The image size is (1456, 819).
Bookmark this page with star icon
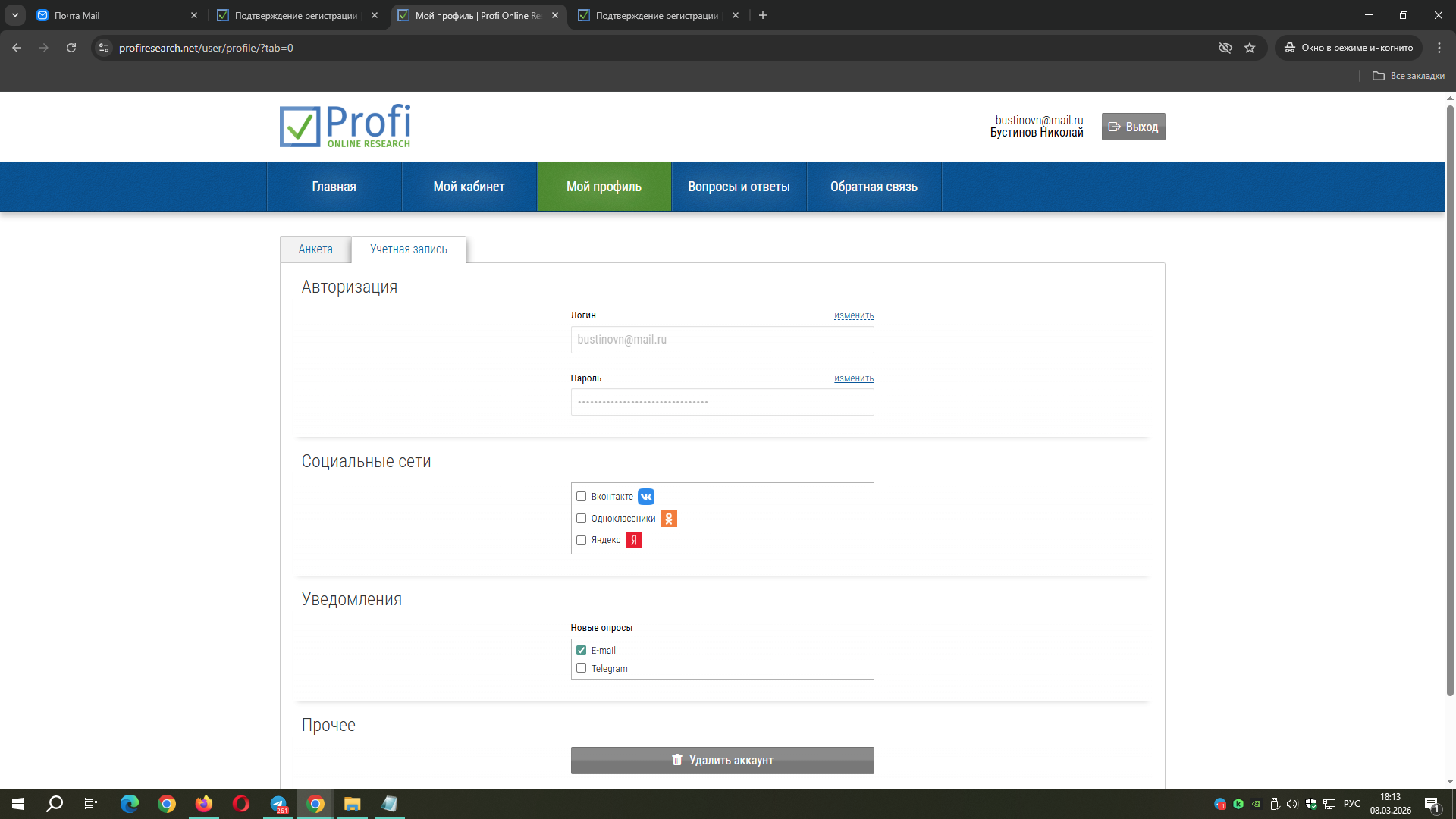point(1250,48)
